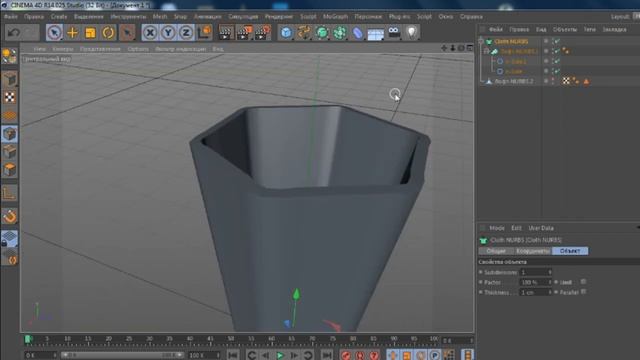Screen dimensions: 640x360
Task: Enable Axis mode icon
Action: [9, 193]
